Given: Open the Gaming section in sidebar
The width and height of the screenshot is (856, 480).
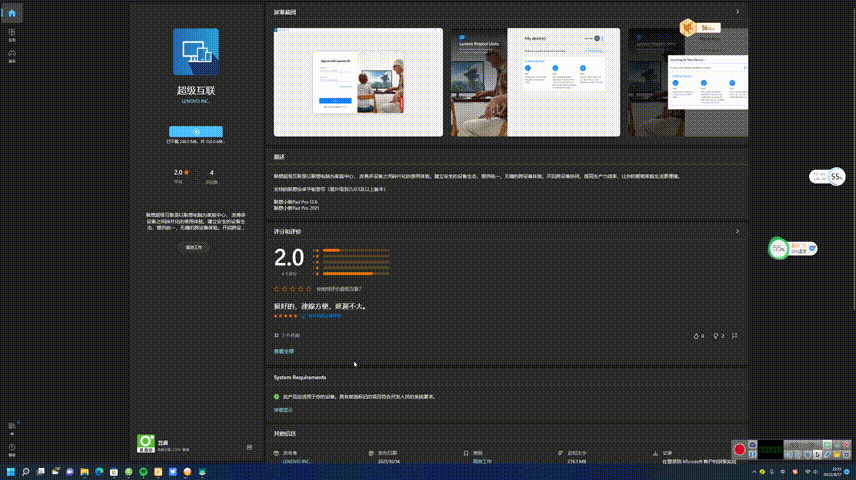Looking at the screenshot, I should [x=12, y=56].
